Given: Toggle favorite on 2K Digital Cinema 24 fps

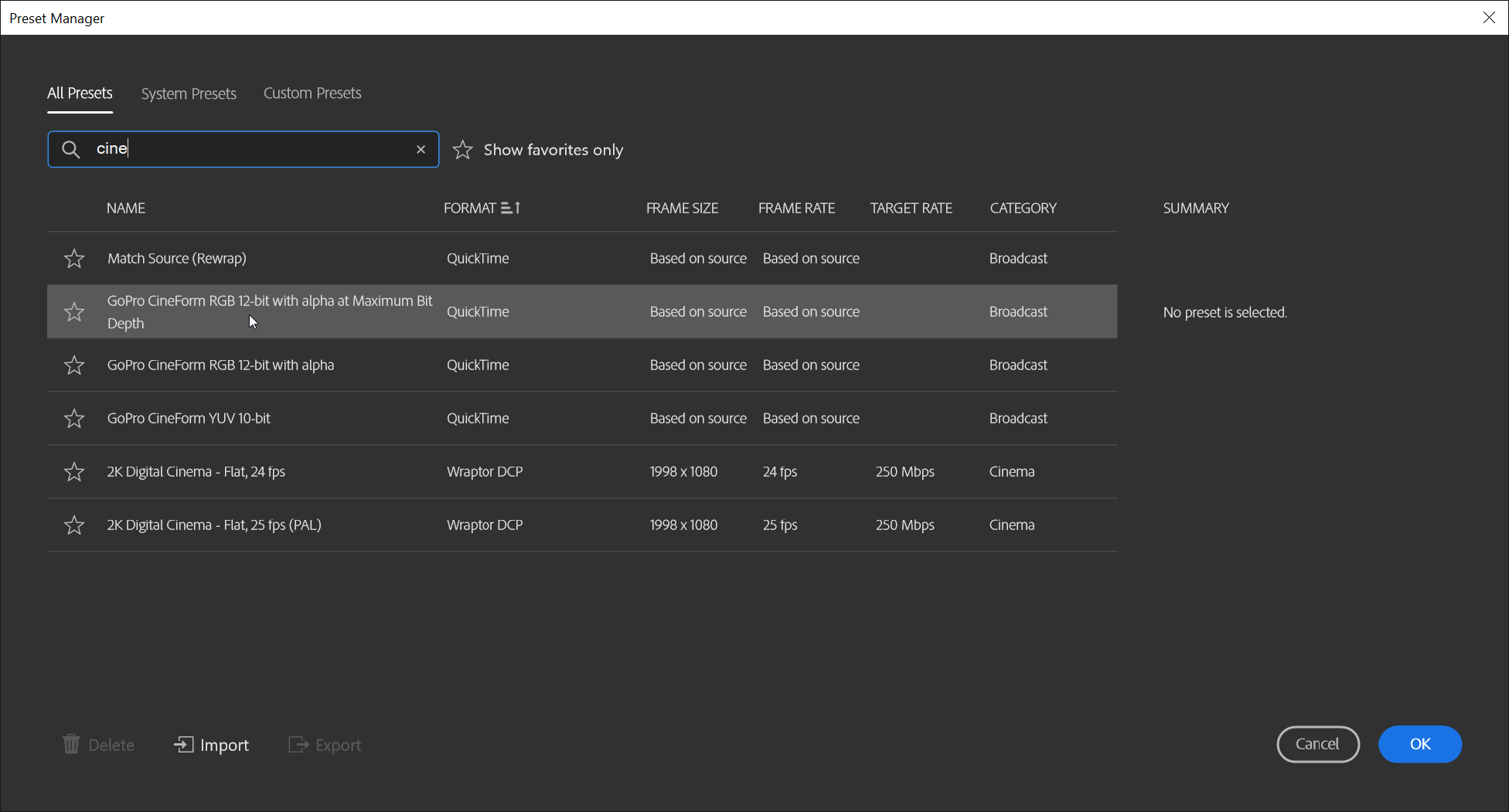Looking at the screenshot, I should pos(74,471).
